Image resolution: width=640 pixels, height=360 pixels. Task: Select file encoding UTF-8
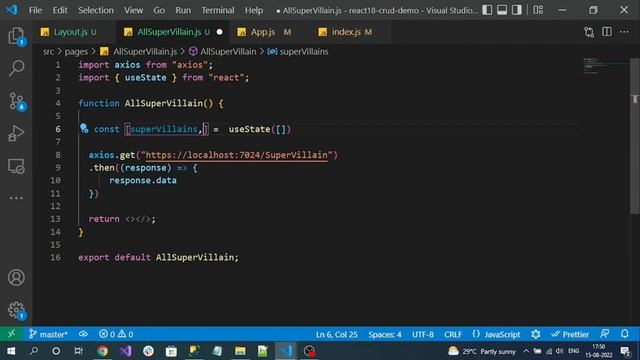pos(423,334)
